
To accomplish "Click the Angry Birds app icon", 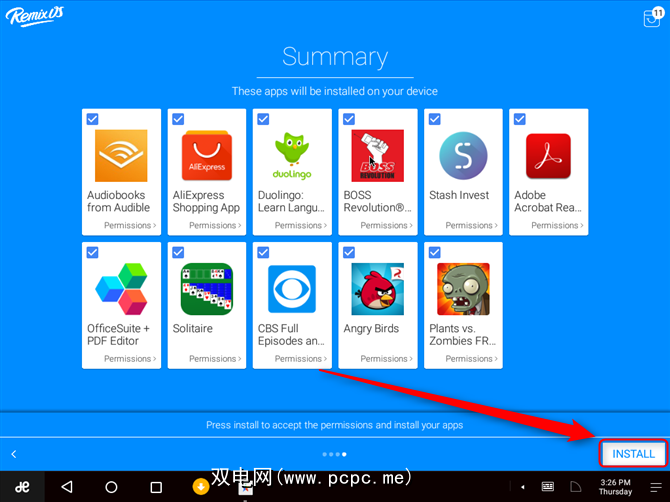I will 377,289.
